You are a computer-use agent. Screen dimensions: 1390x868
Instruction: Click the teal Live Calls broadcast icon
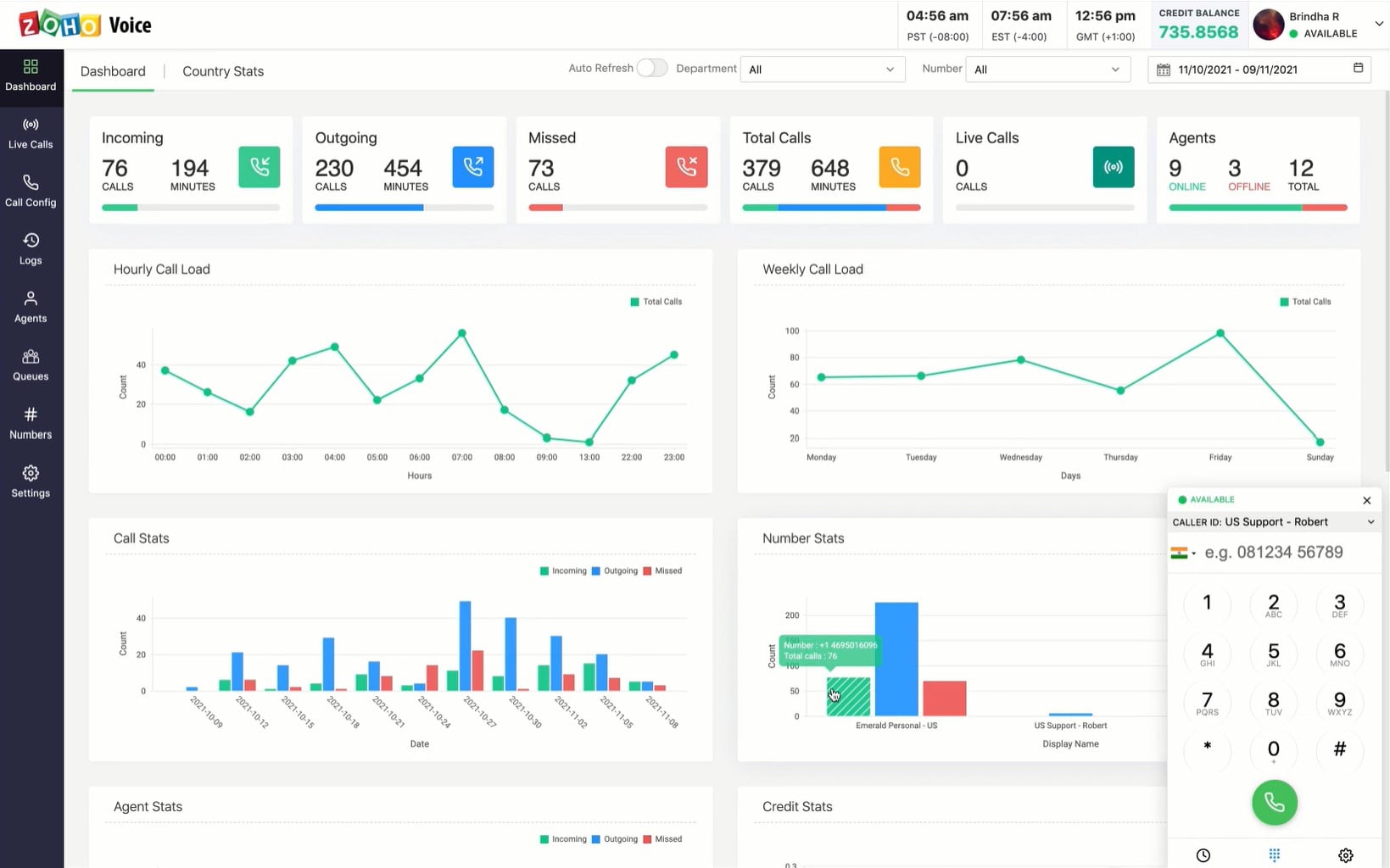tap(1114, 167)
